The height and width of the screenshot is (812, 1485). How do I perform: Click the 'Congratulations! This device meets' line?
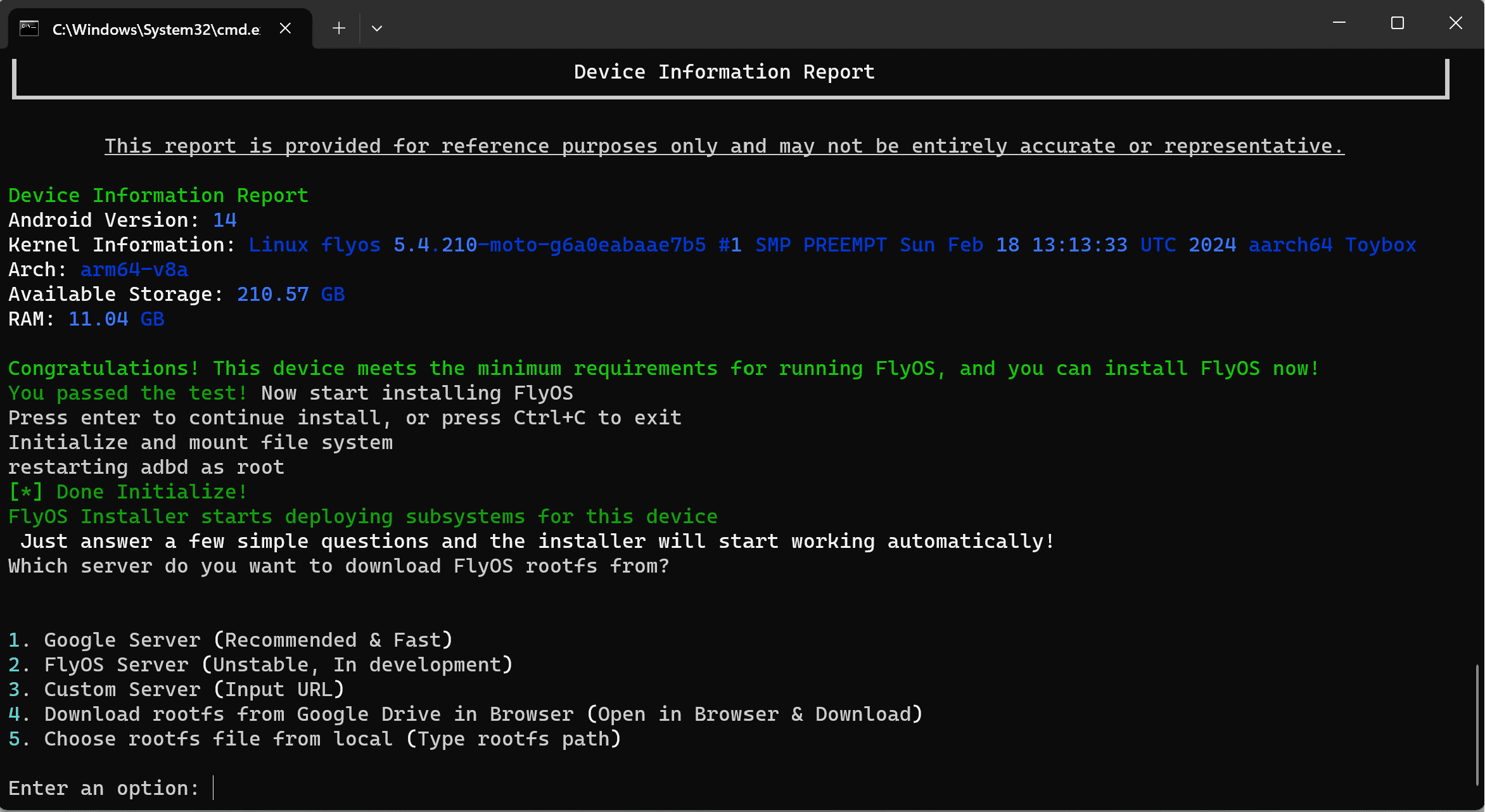664,369
